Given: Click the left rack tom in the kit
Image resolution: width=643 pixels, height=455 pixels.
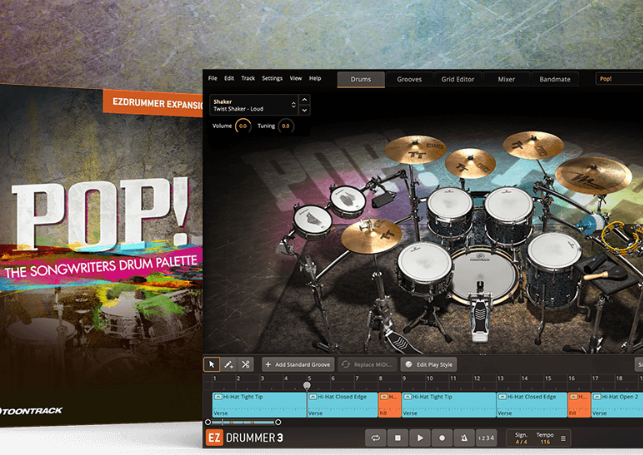Looking at the screenshot, I should [450, 211].
